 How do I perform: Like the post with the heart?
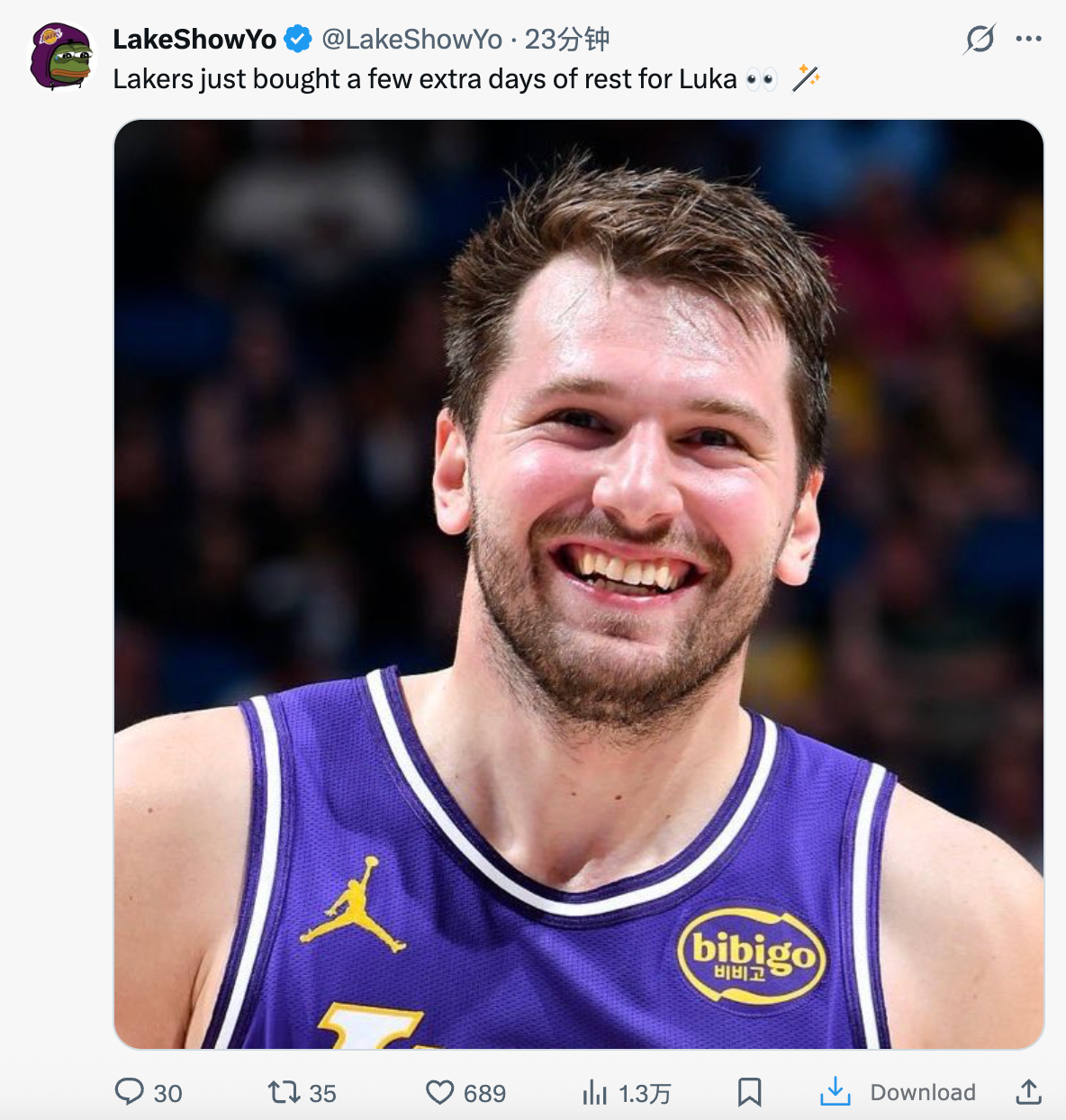pos(439,1092)
